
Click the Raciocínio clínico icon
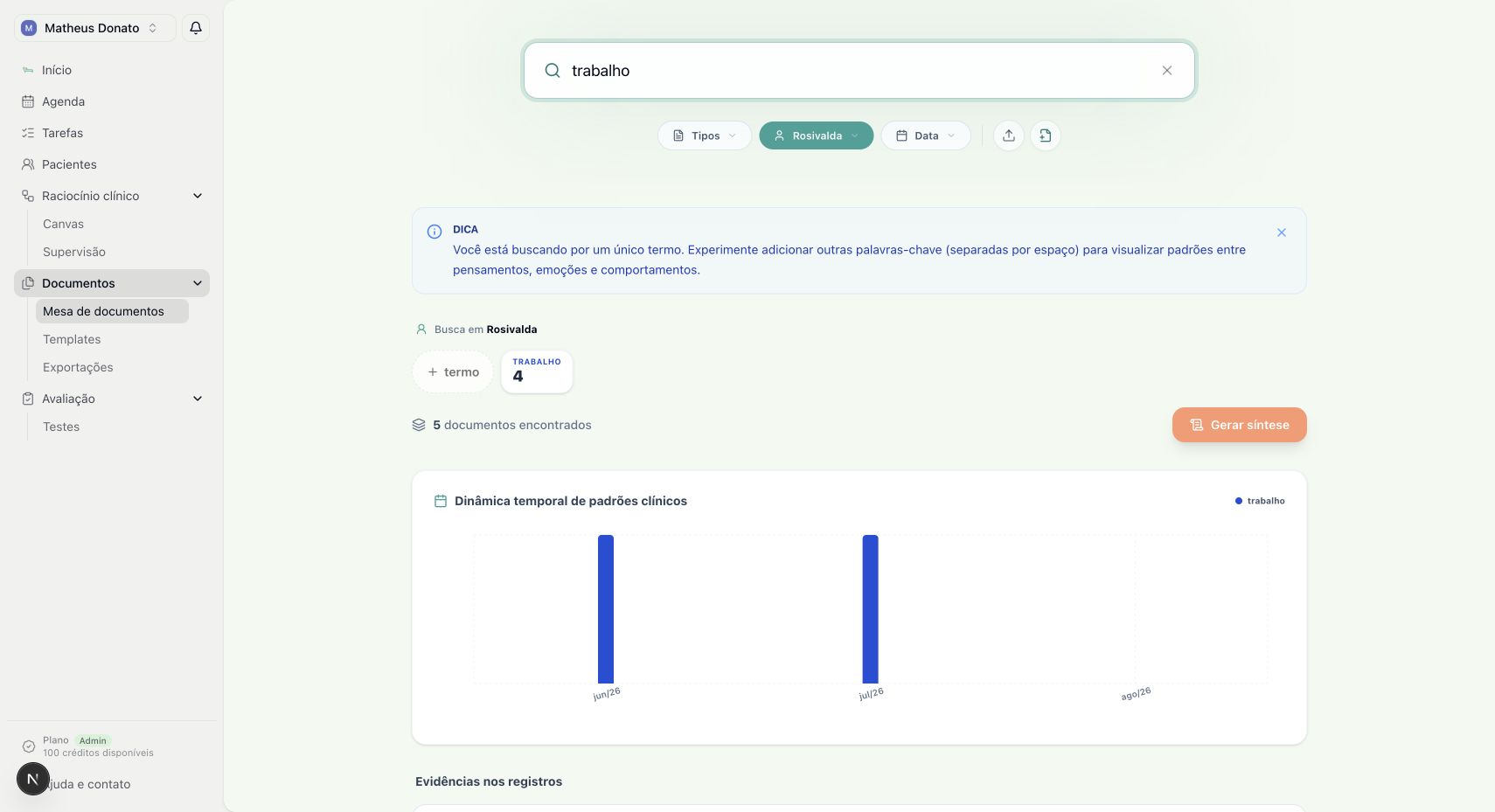point(28,196)
